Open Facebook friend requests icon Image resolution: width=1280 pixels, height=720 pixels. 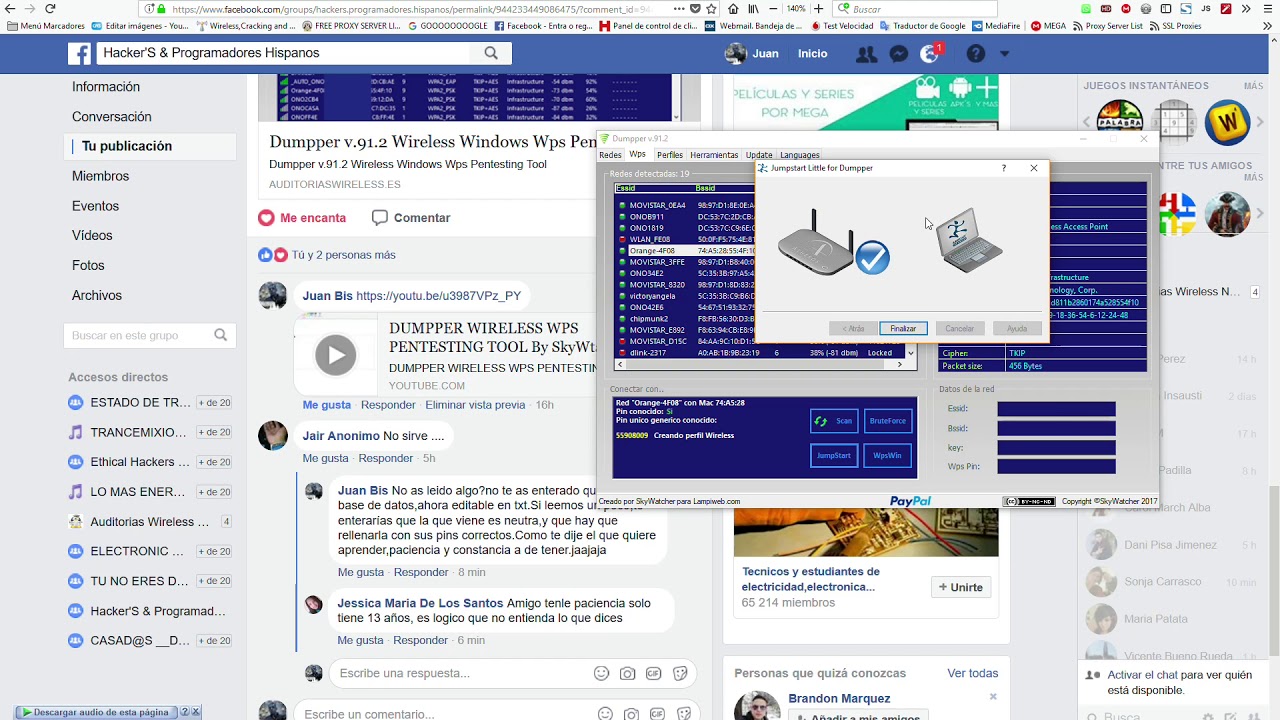[x=866, y=54]
